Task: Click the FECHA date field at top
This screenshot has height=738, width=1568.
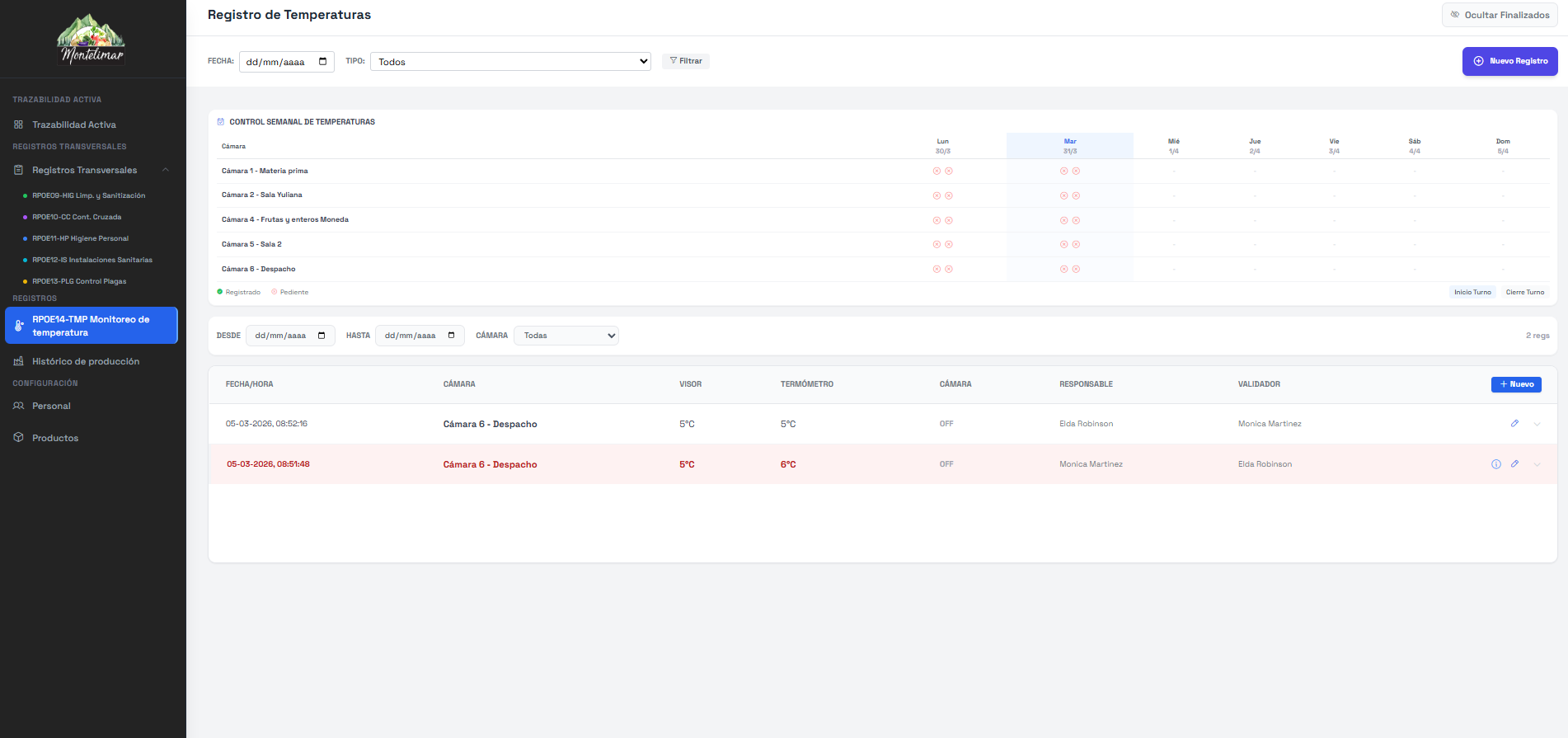Action: 286,62
